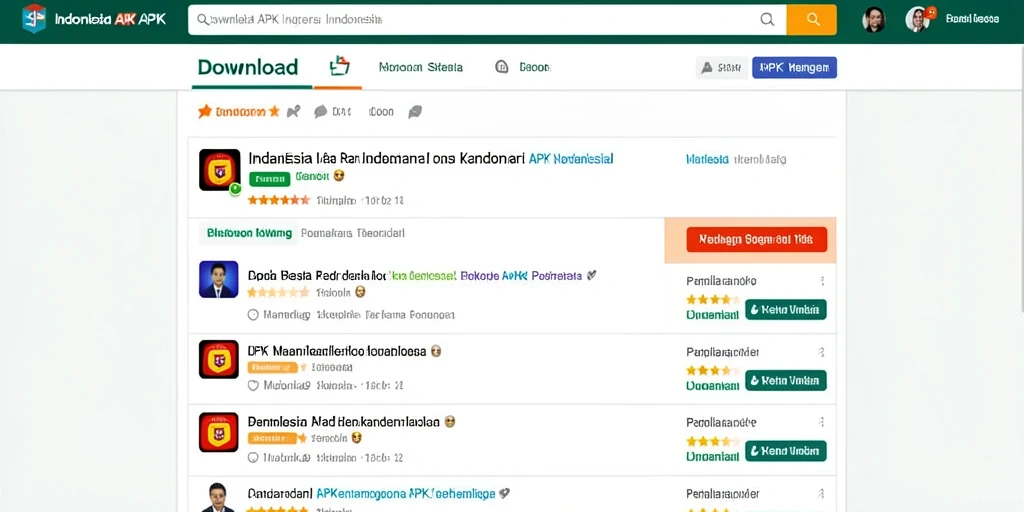Open the Dardaradanl APK title link
The image size is (1024, 512).
371,494
